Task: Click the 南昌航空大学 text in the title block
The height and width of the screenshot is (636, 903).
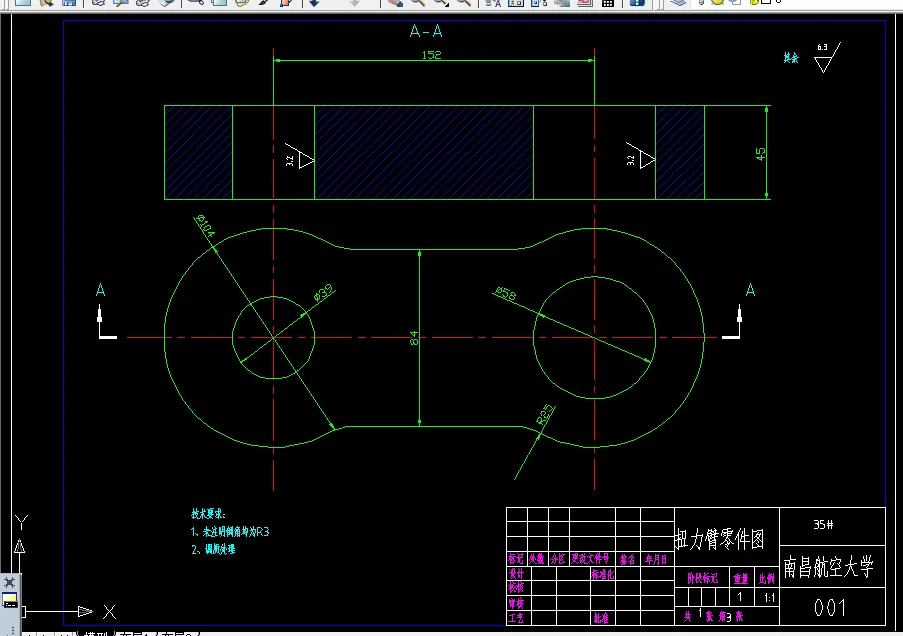Action: pyautogui.click(x=828, y=567)
